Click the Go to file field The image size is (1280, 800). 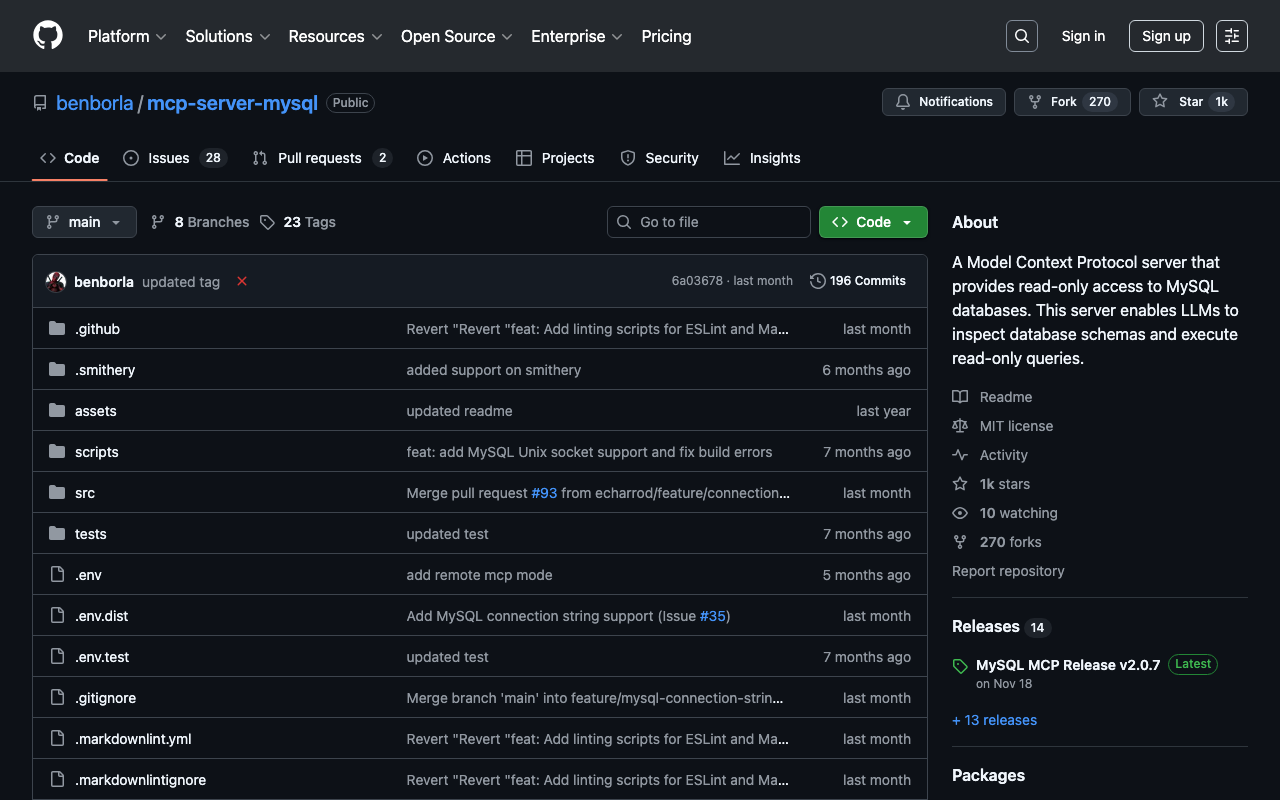pos(709,222)
